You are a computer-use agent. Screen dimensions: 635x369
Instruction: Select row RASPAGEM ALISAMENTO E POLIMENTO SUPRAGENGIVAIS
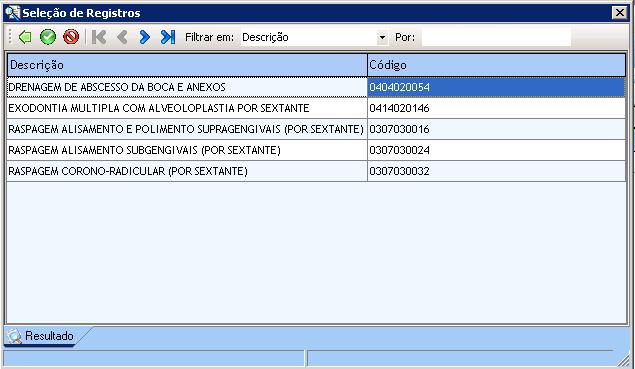click(187, 129)
